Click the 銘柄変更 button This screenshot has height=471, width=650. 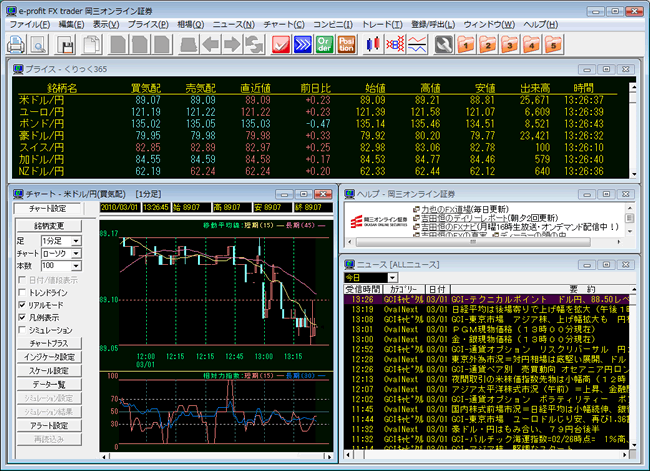[x=49, y=226]
